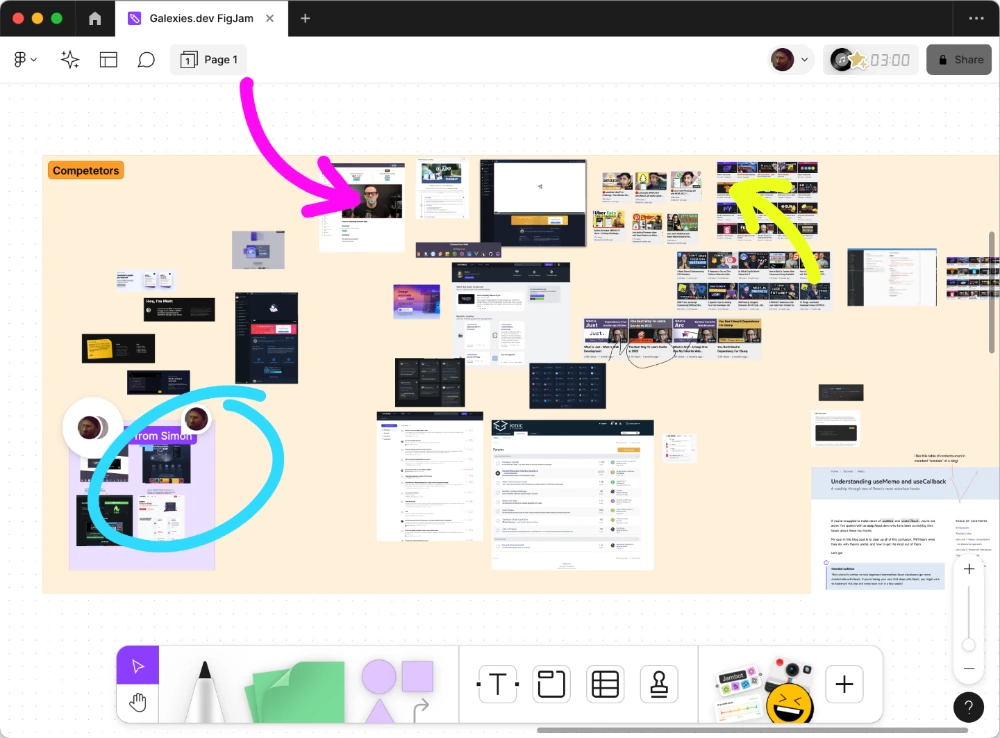Screen dimensions: 1000x738
Task: Switch to the Hand tool
Action: point(137,702)
